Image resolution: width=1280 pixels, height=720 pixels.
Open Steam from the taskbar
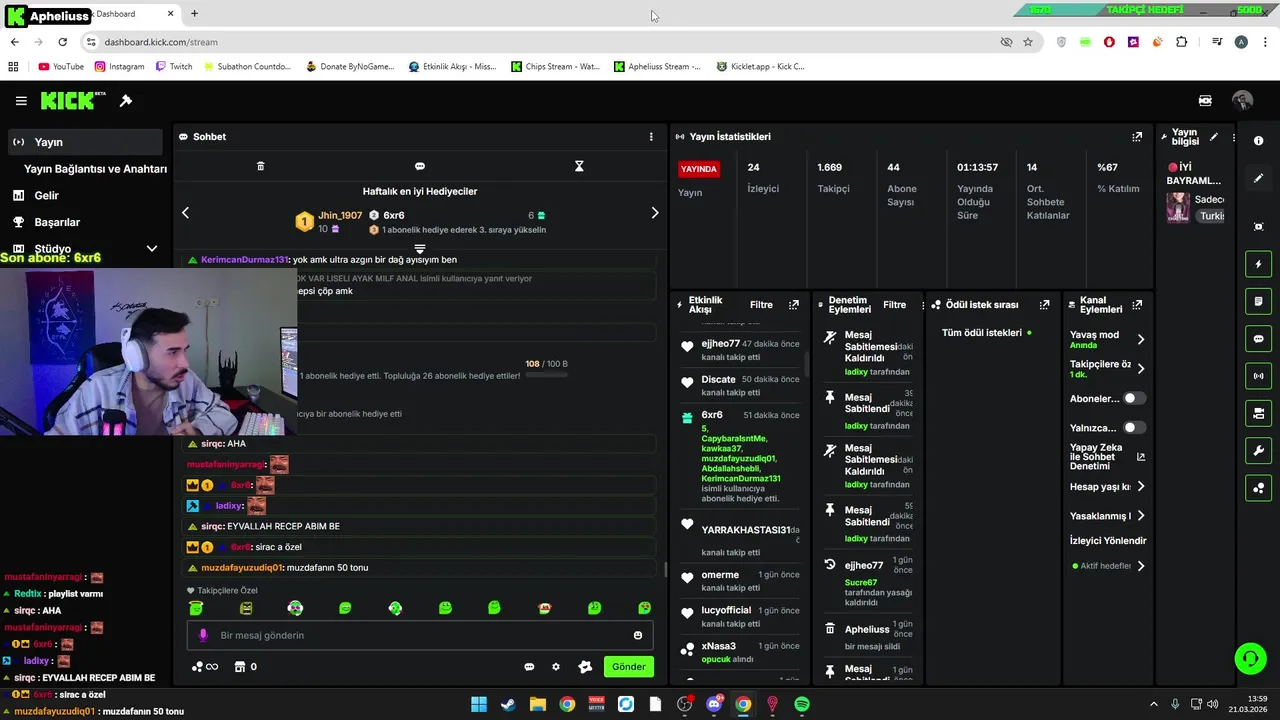click(508, 704)
